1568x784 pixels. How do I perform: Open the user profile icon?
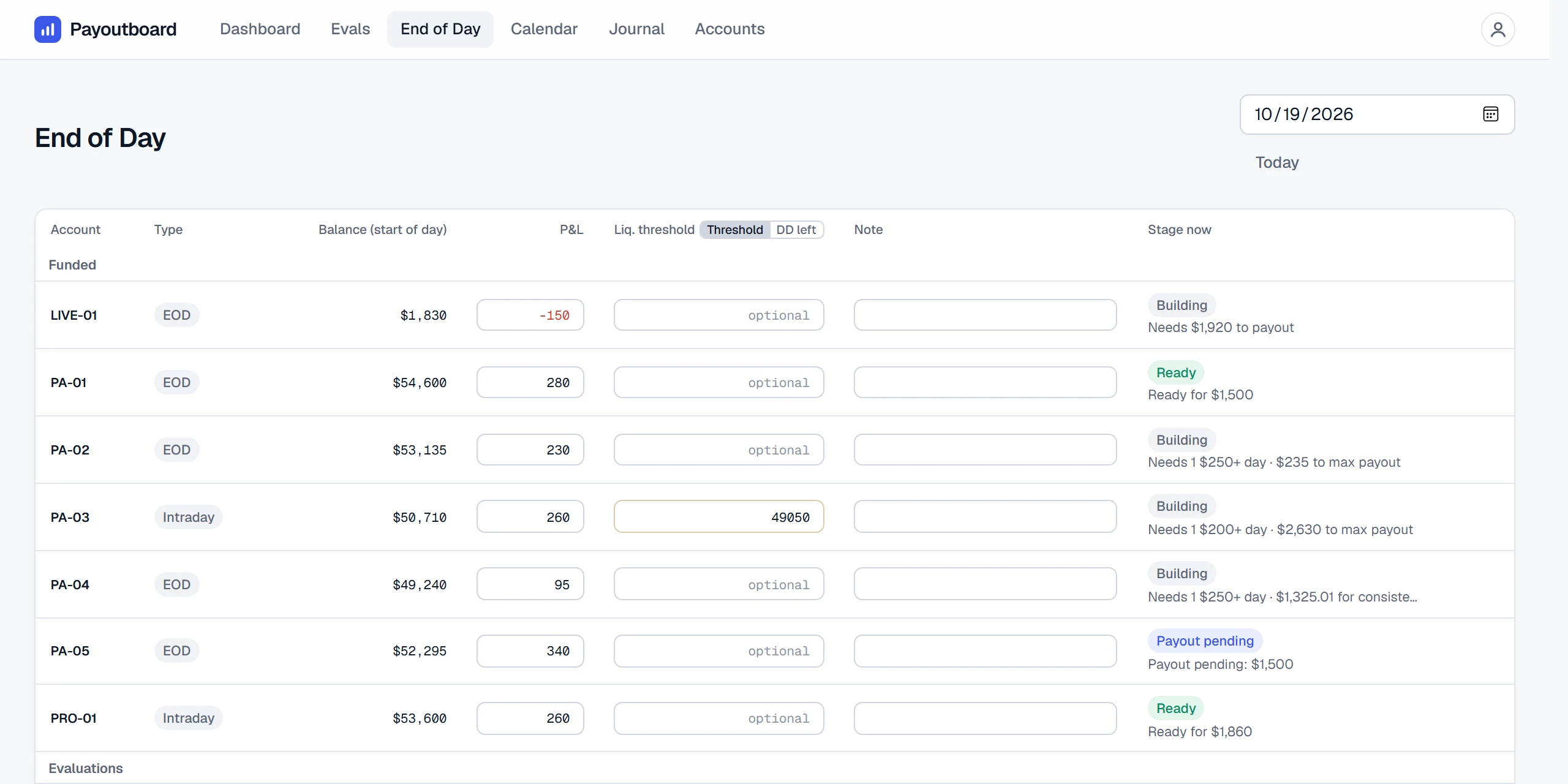pyautogui.click(x=1498, y=29)
